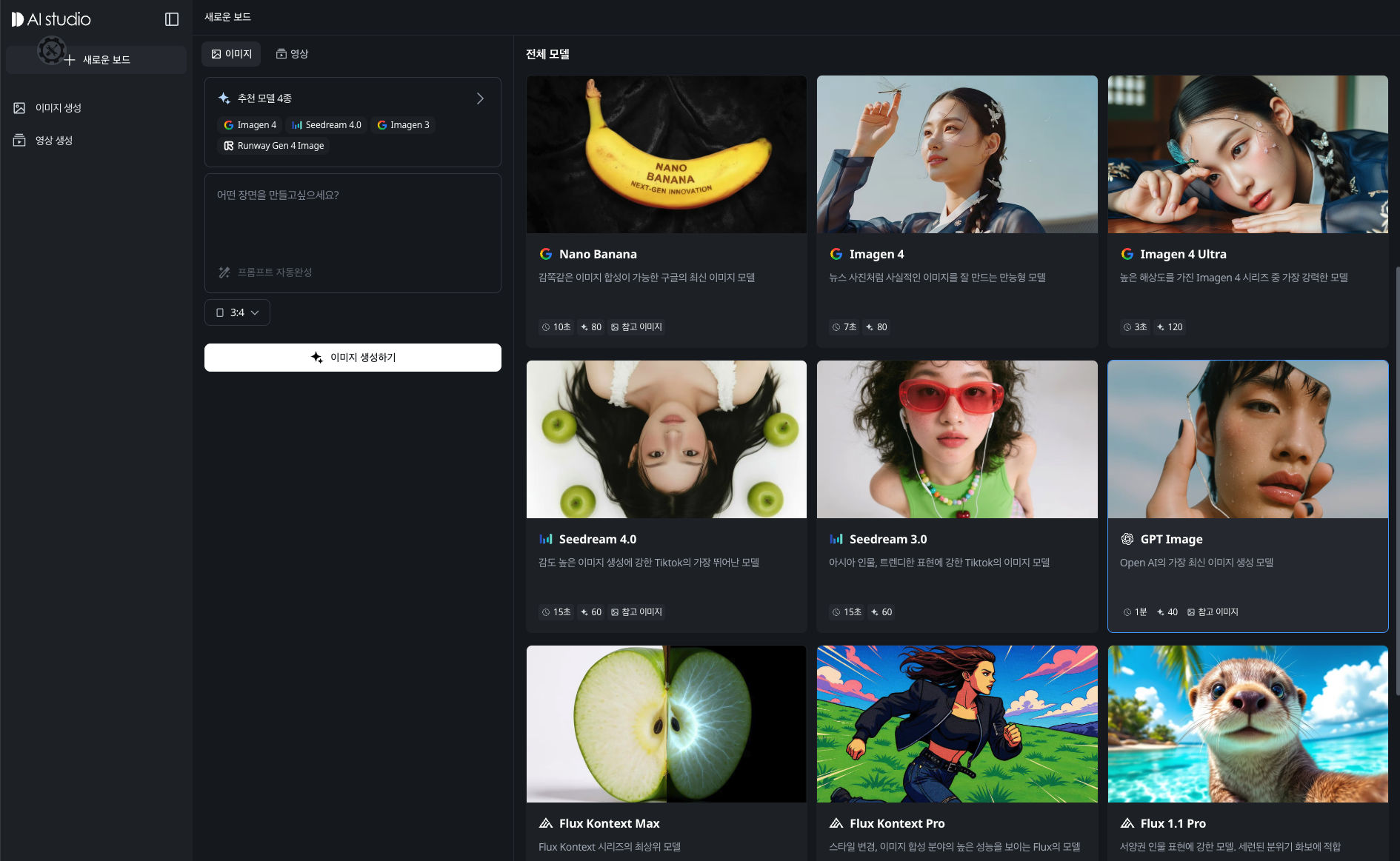Screen dimensions: 1400x861
Task: Pick the Flux Kontext Pro thumbnail
Action: click(x=957, y=724)
